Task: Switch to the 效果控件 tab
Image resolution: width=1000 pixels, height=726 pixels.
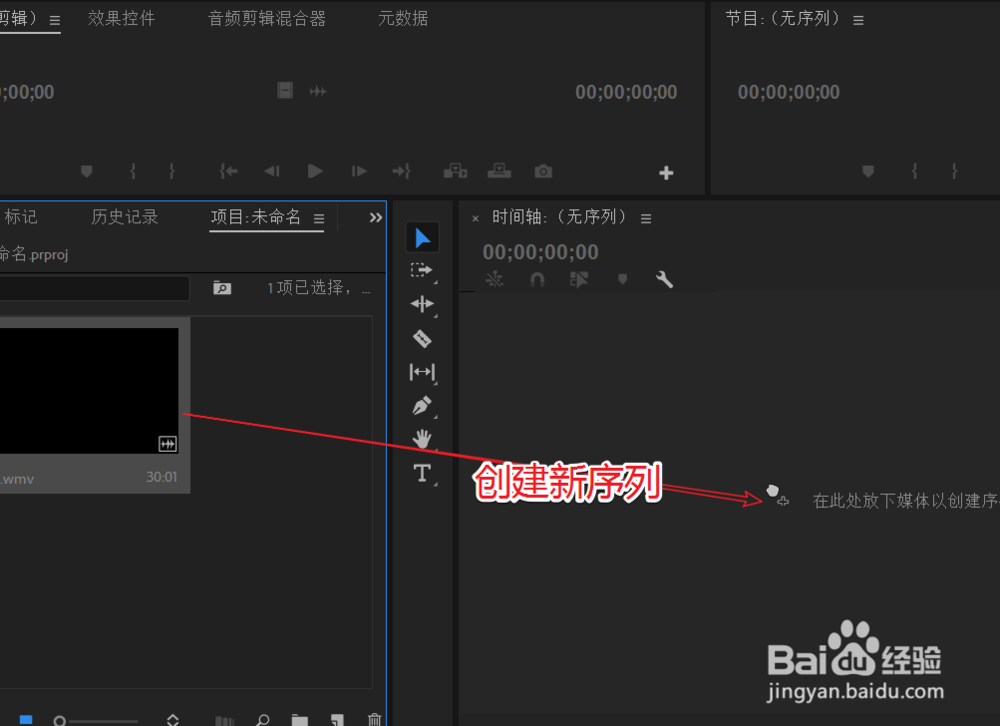Action: pyautogui.click(x=121, y=18)
